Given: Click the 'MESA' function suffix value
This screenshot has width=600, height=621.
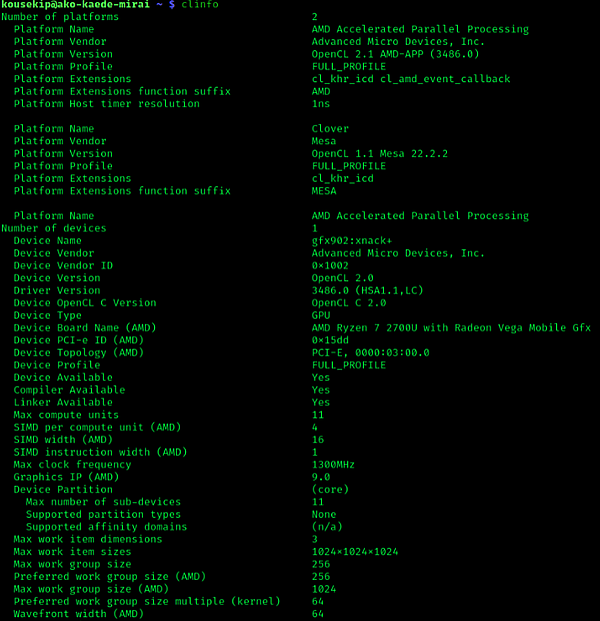Looking at the screenshot, I should 324,191.
